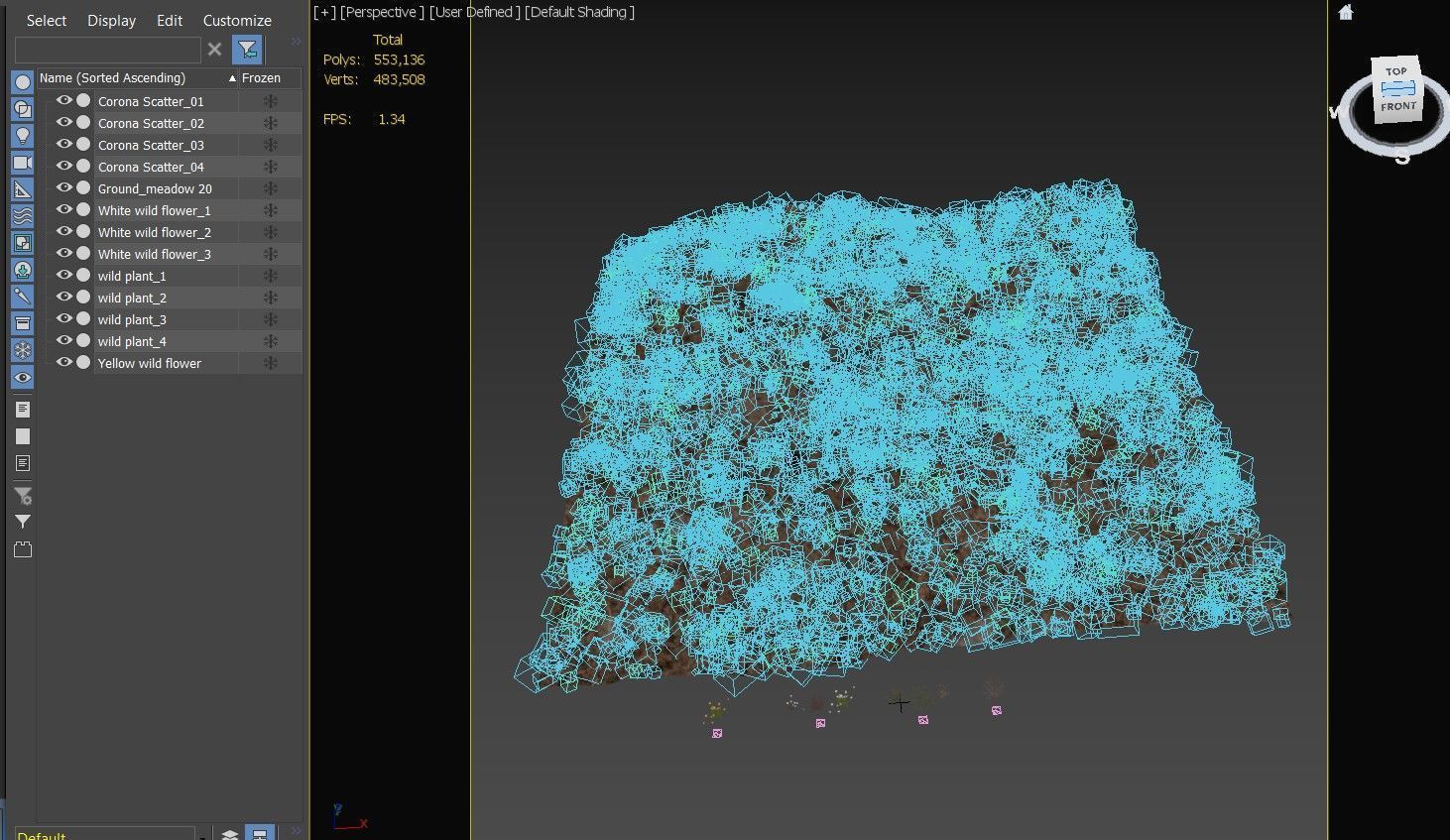
Task: Expand the toolbar overflow chevrons at top
Action: pos(296,42)
